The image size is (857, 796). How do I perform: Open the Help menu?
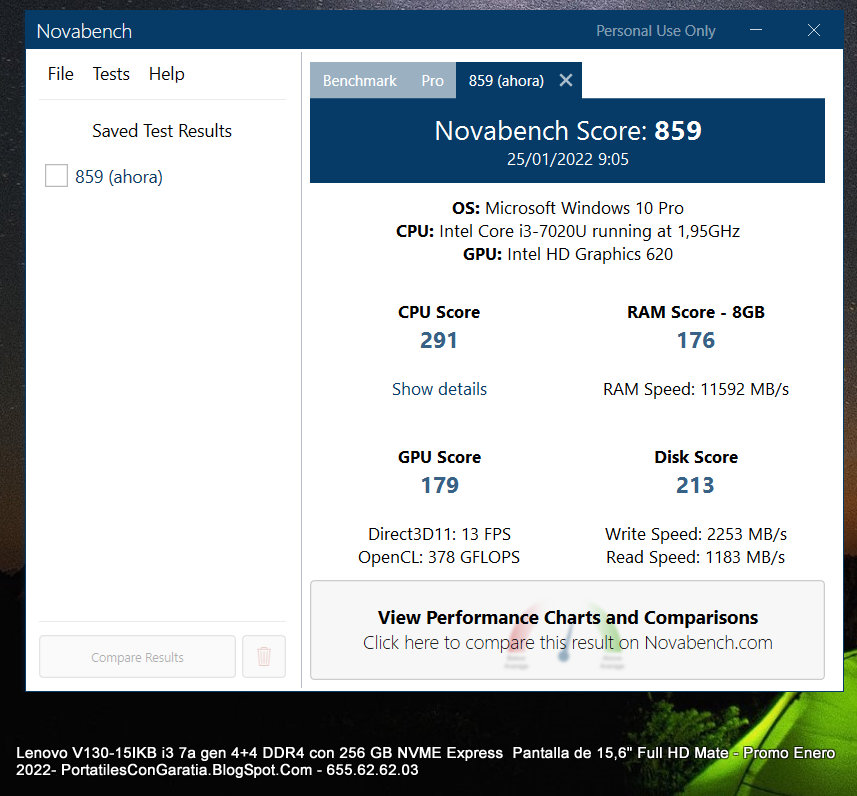(167, 74)
